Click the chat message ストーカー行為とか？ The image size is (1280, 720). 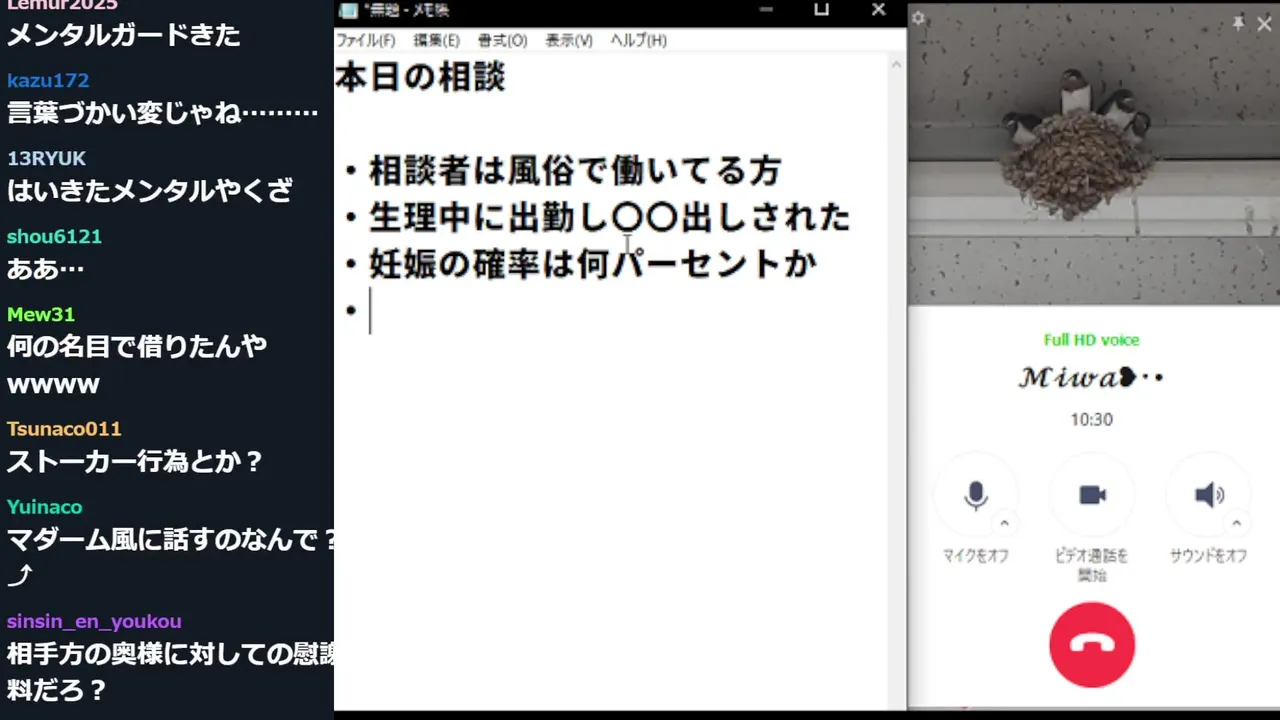click(x=135, y=462)
